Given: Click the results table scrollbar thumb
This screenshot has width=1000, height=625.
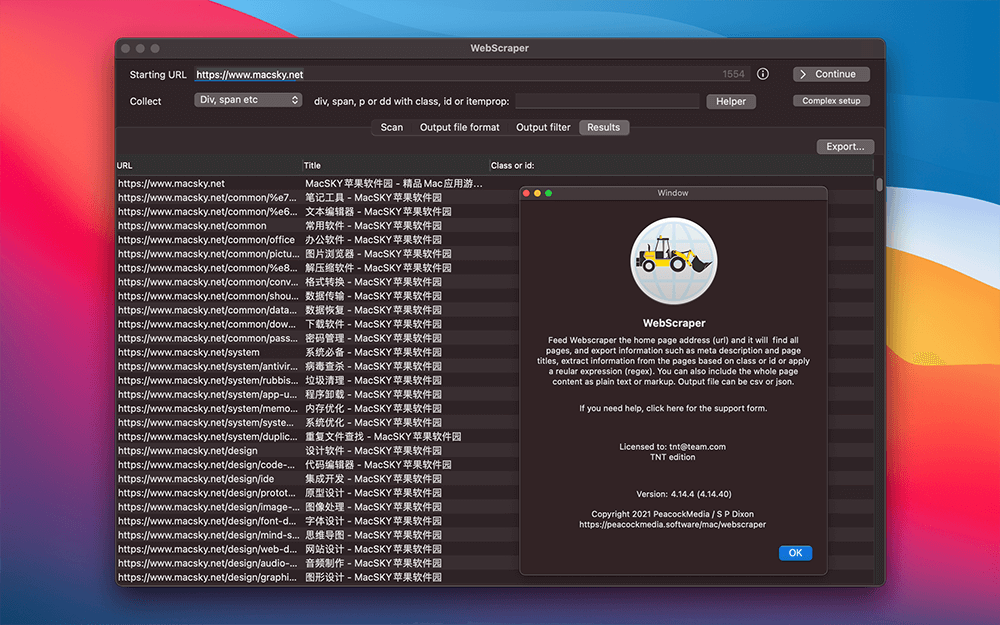Looking at the screenshot, I should click(879, 185).
